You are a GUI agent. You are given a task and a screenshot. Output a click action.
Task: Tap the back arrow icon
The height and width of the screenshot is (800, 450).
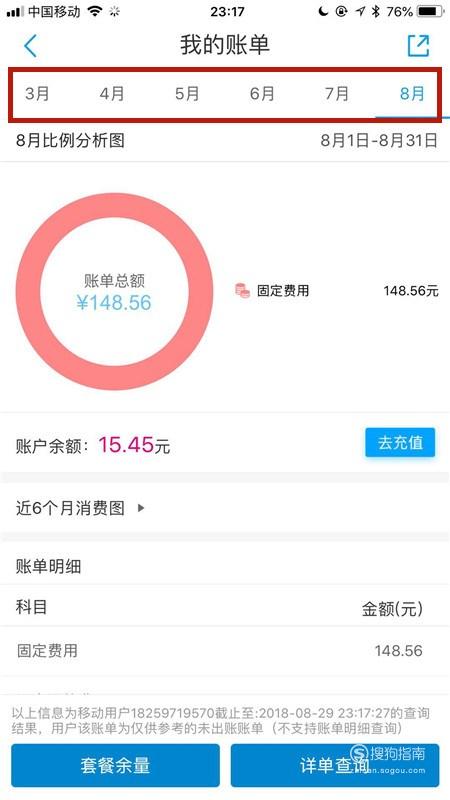pyautogui.click(x=31, y=46)
